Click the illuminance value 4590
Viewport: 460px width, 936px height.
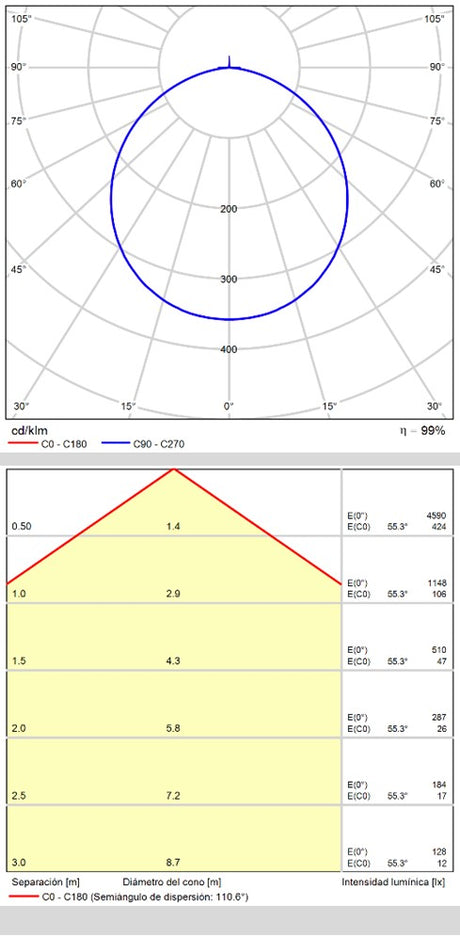click(437, 515)
